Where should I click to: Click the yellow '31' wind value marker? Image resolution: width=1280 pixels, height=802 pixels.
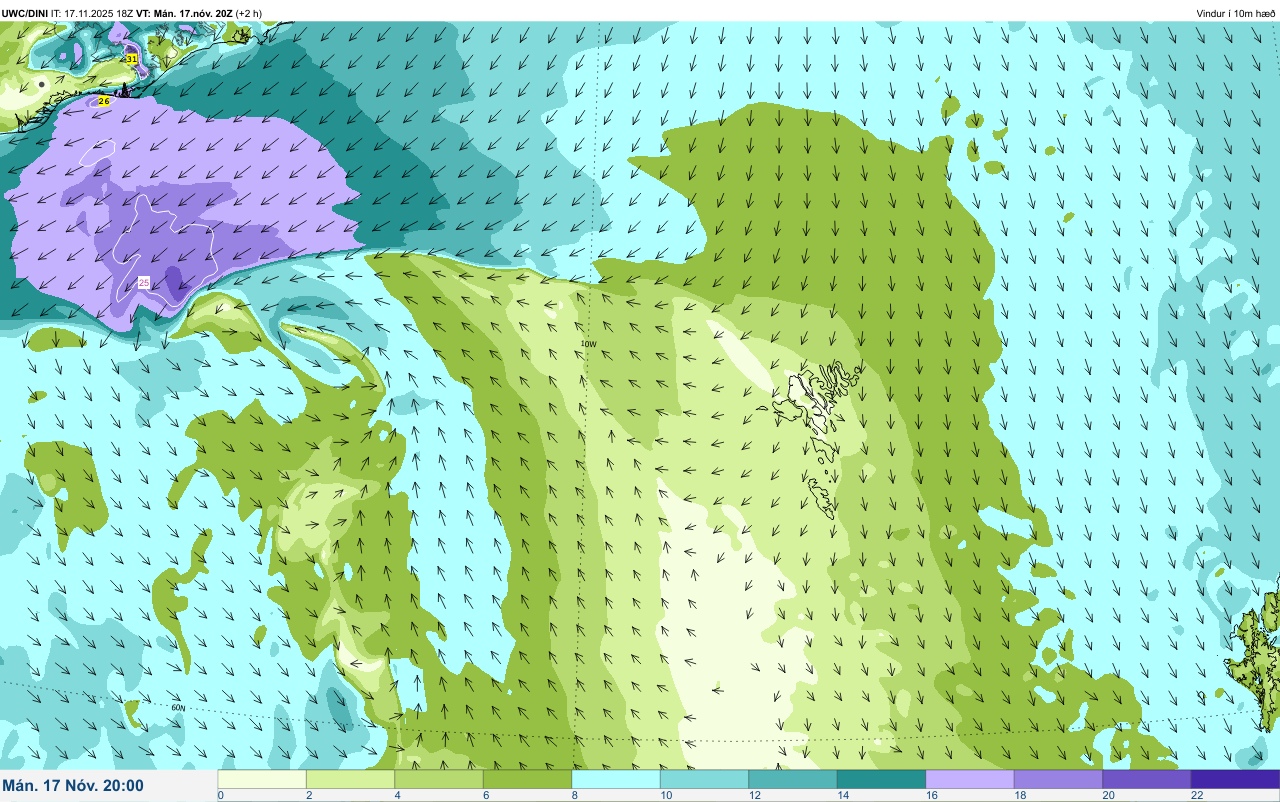coord(131,59)
